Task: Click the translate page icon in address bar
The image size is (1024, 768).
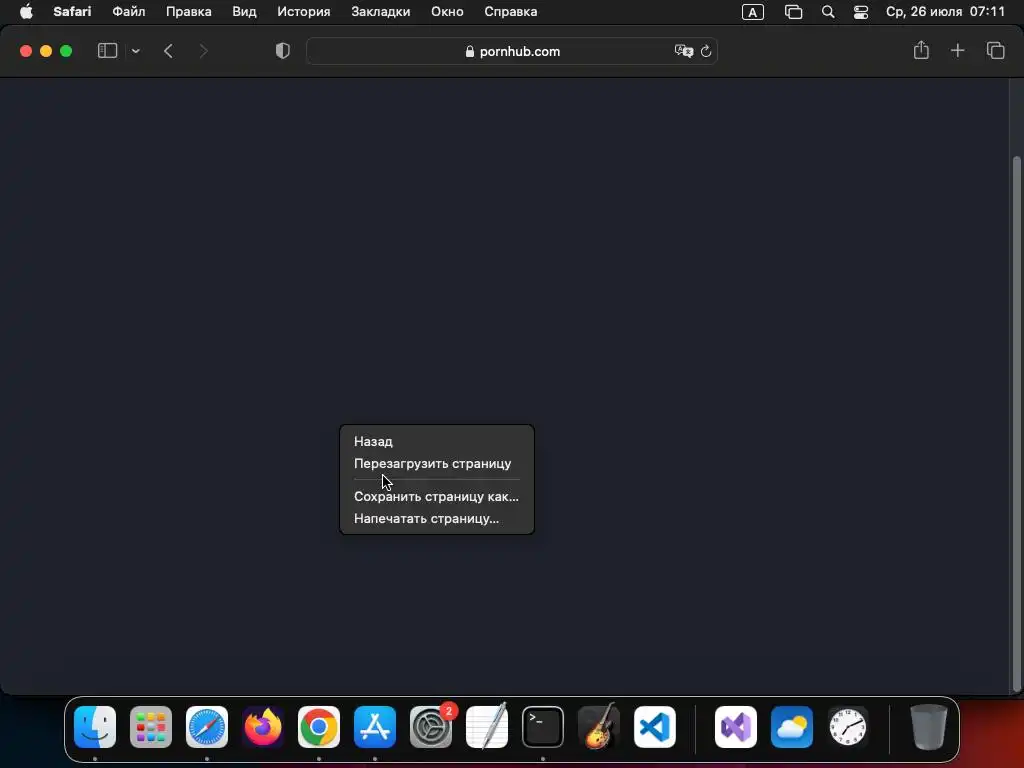Action: click(x=683, y=51)
